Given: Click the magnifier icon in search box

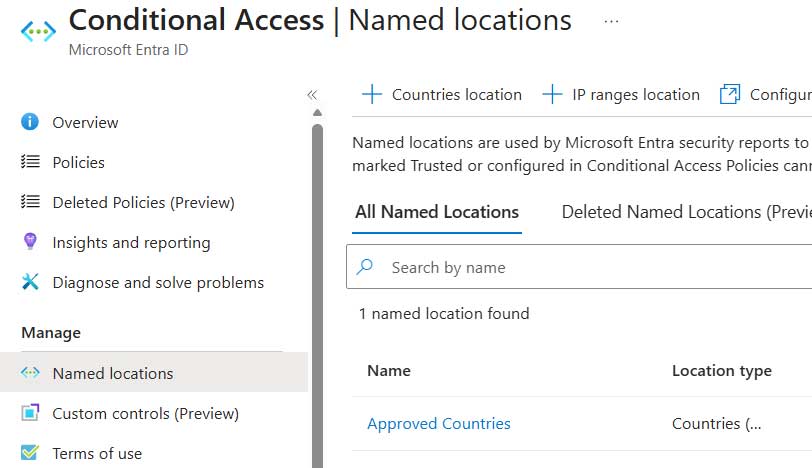Looking at the screenshot, I should click(x=366, y=267).
